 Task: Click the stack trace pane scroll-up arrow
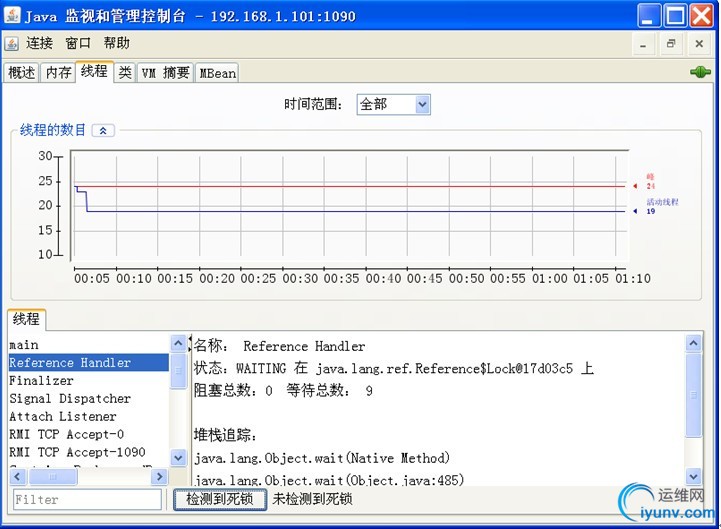693,343
